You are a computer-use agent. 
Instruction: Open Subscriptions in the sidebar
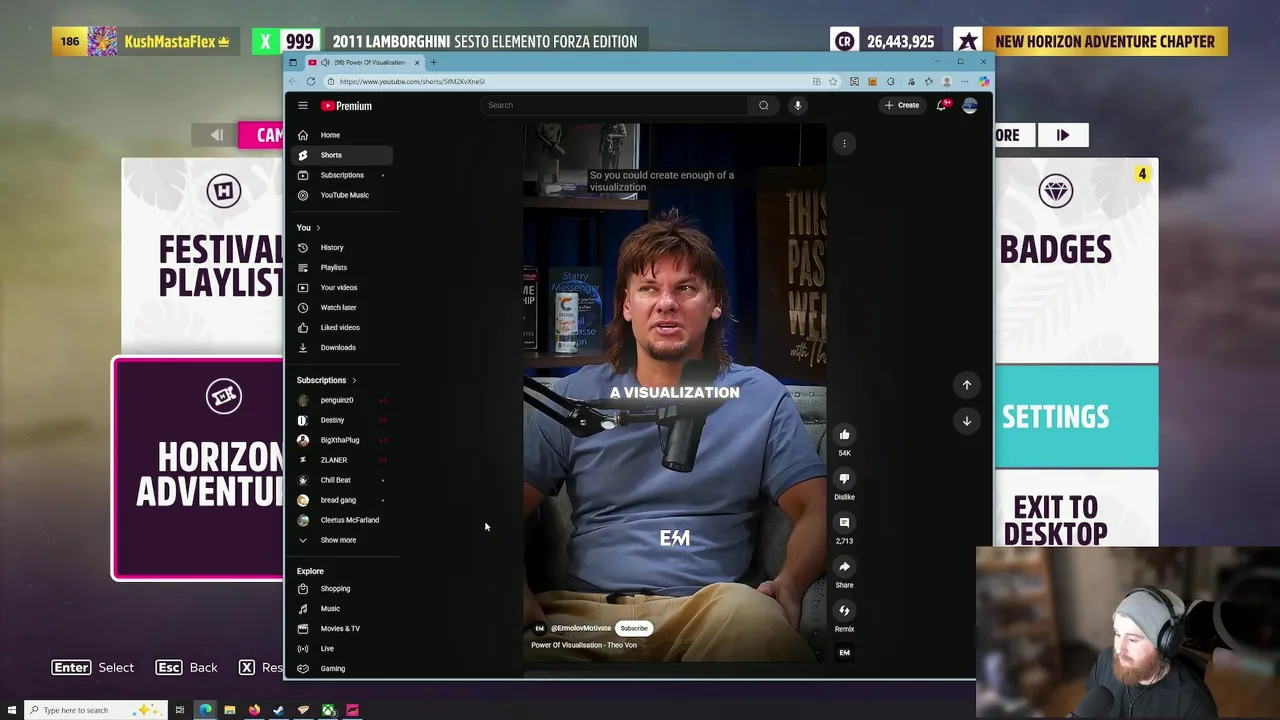pos(342,175)
